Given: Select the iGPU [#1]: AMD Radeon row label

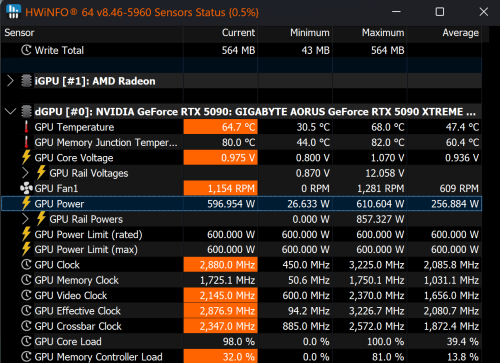Looking at the screenshot, I should tap(95, 81).
